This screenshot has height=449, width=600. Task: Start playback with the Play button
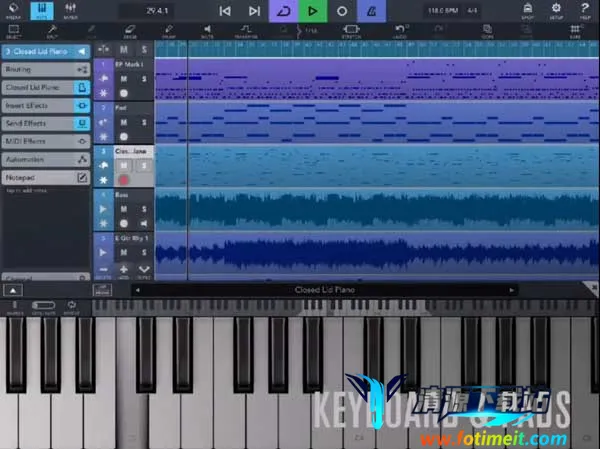(313, 11)
